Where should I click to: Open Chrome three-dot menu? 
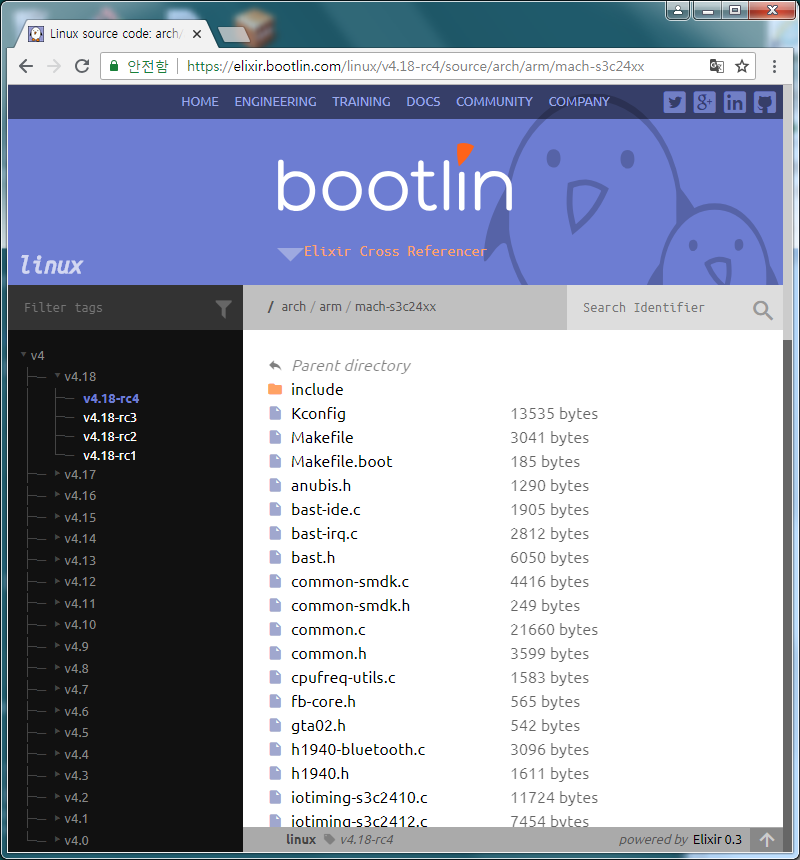(x=774, y=66)
